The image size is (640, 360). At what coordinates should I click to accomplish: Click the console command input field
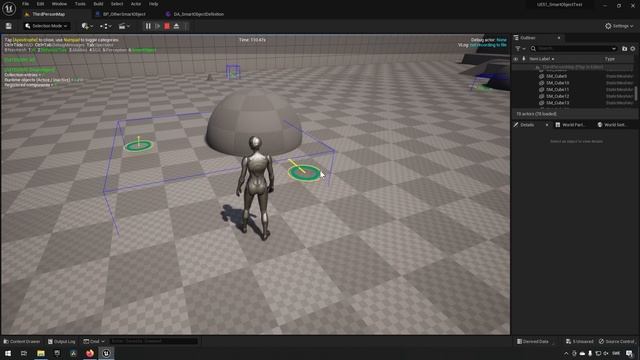tap(153, 342)
